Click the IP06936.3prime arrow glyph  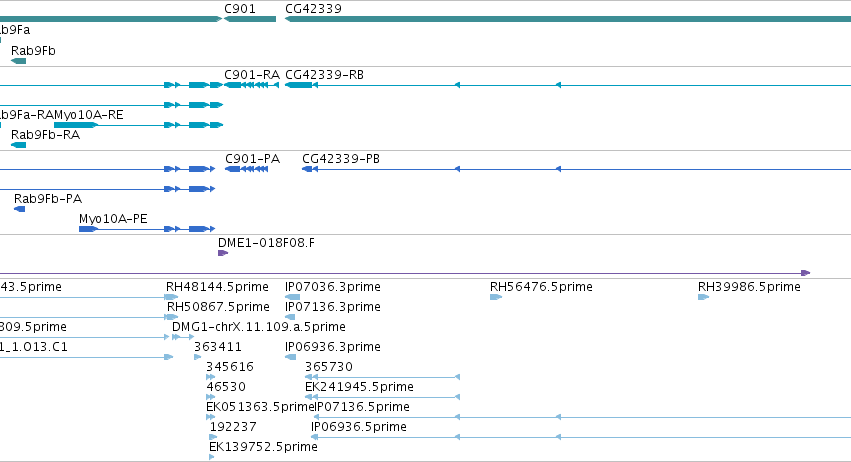290,357
